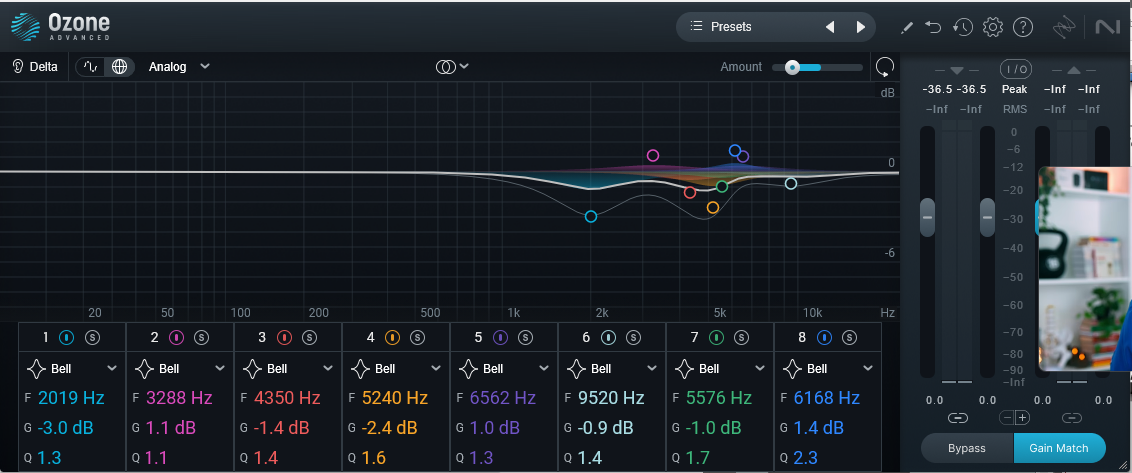Click the Bypass button
Image resolution: width=1132 pixels, height=473 pixels.
[967, 448]
